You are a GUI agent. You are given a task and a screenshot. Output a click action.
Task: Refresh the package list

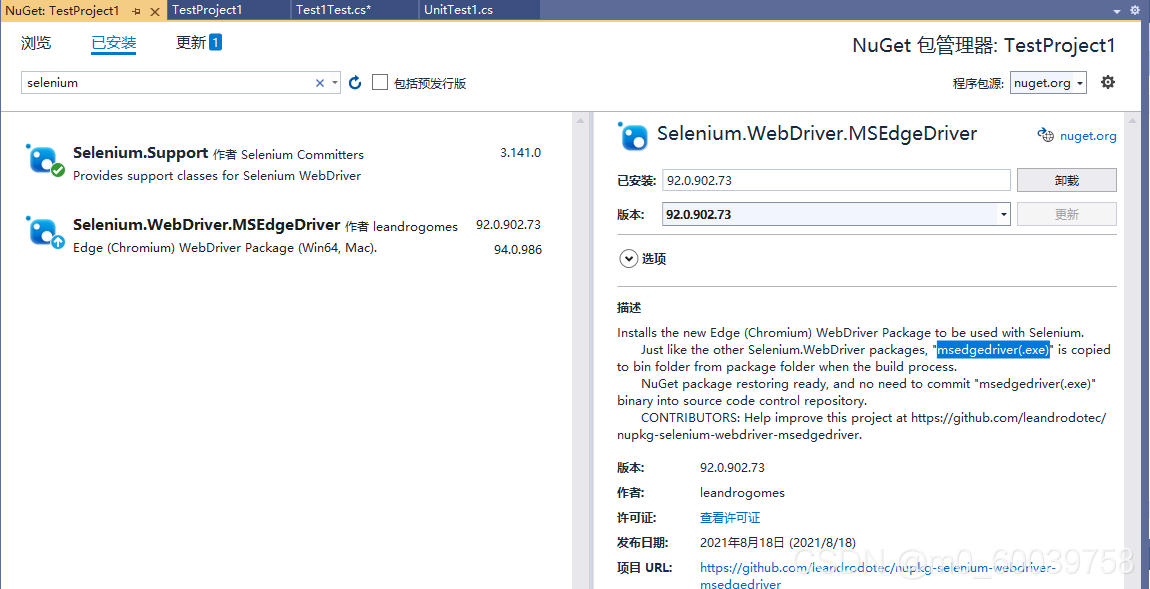356,83
